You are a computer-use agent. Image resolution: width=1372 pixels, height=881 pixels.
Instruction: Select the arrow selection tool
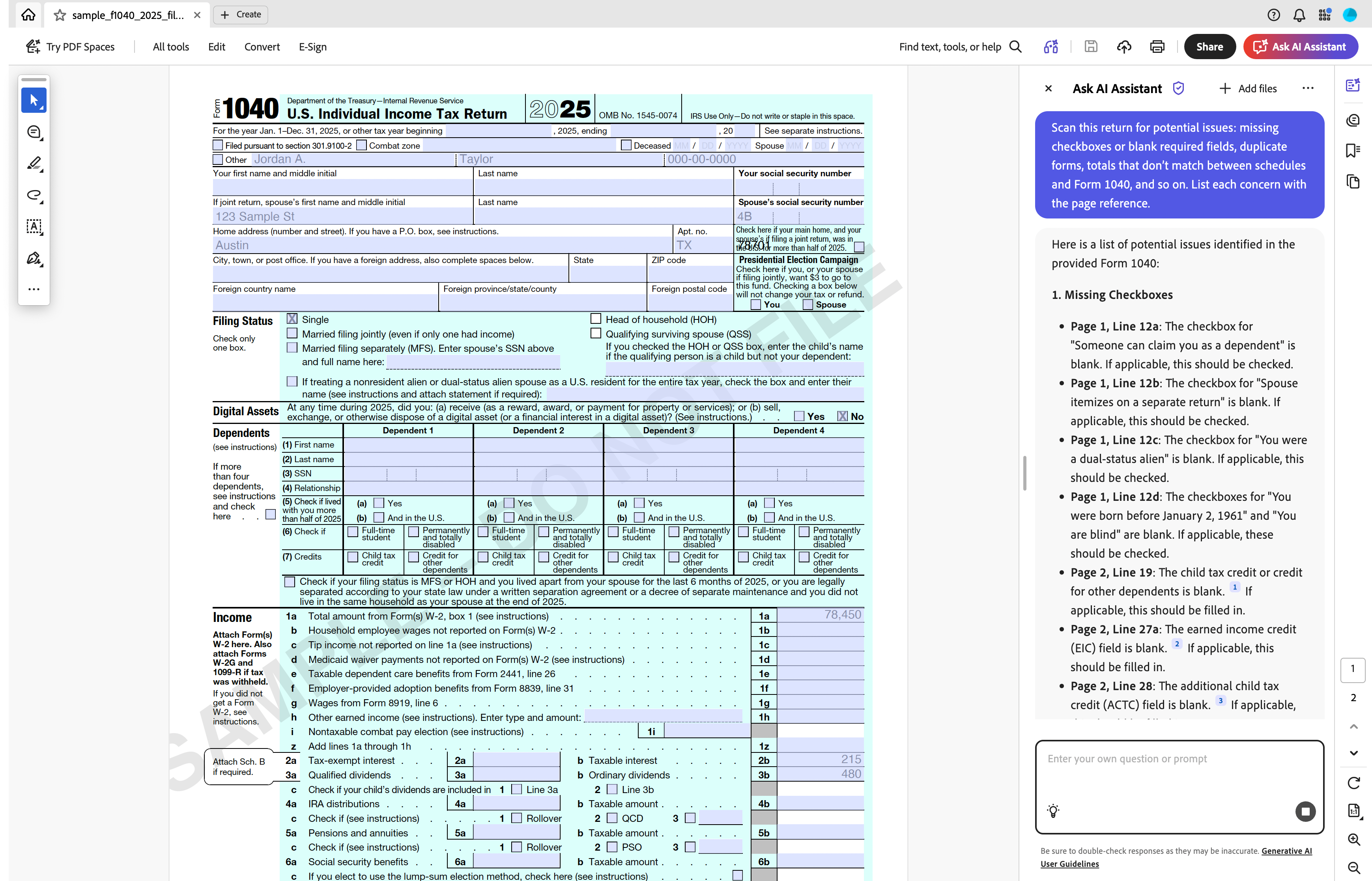click(x=34, y=101)
